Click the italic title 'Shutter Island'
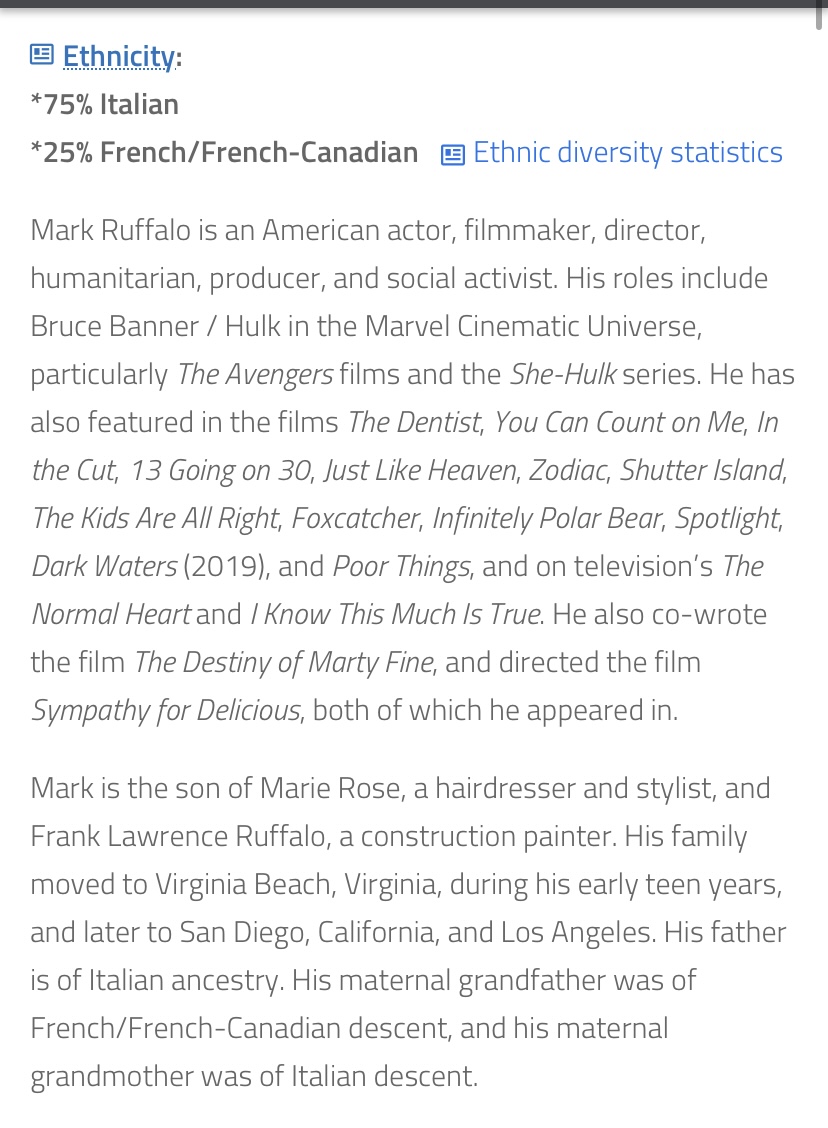 (702, 470)
